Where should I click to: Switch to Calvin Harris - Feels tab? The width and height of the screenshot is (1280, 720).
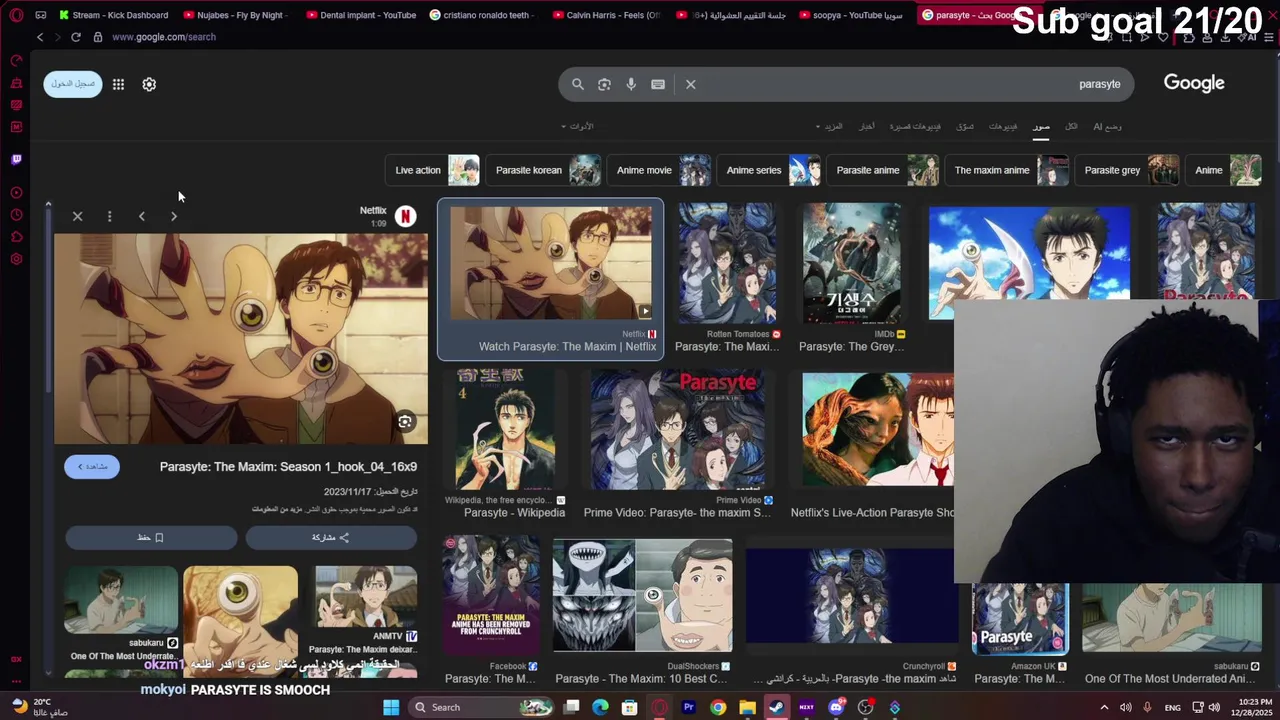607,15
